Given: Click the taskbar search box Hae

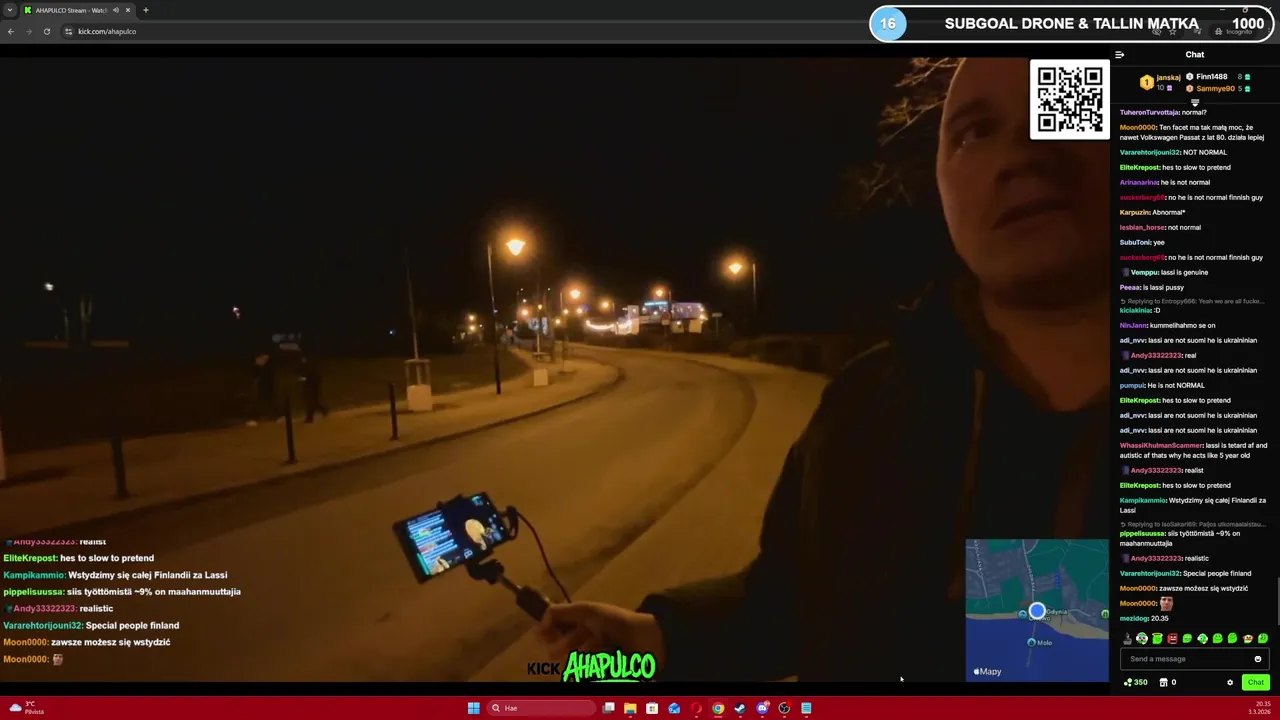Looking at the screenshot, I should (x=541, y=708).
